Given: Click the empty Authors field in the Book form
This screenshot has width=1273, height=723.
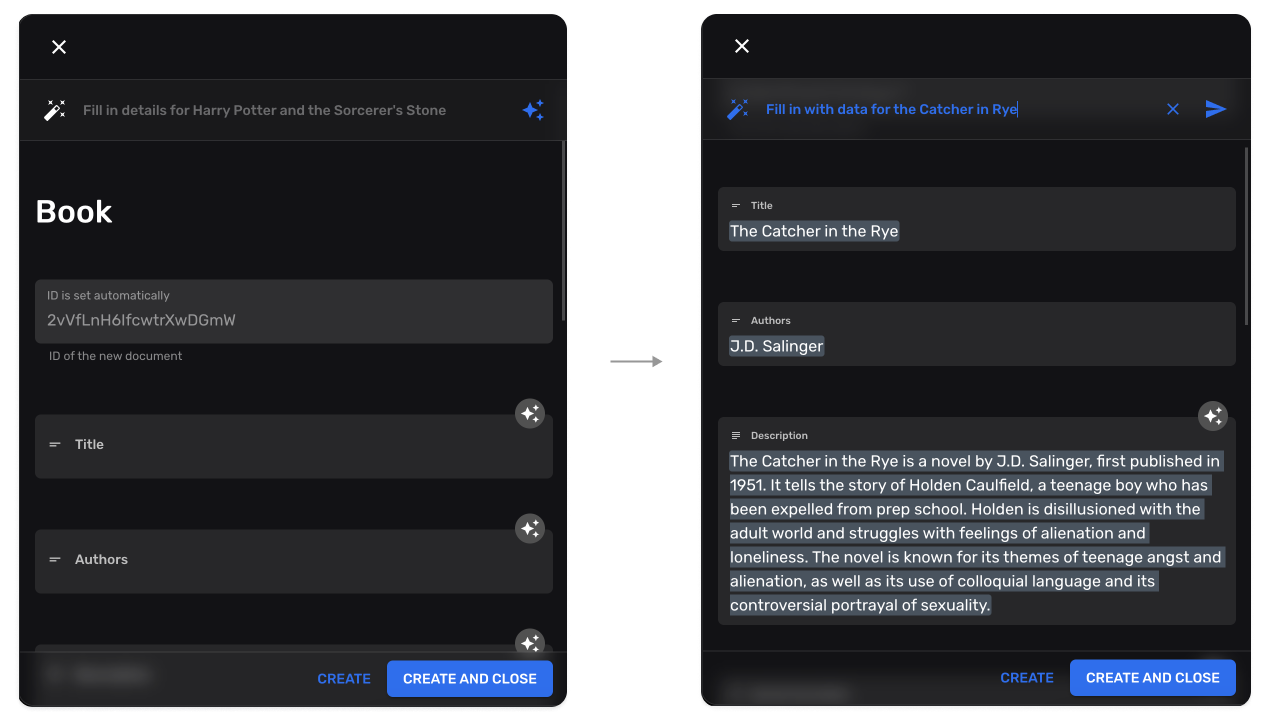Looking at the screenshot, I should [x=293, y=561].
